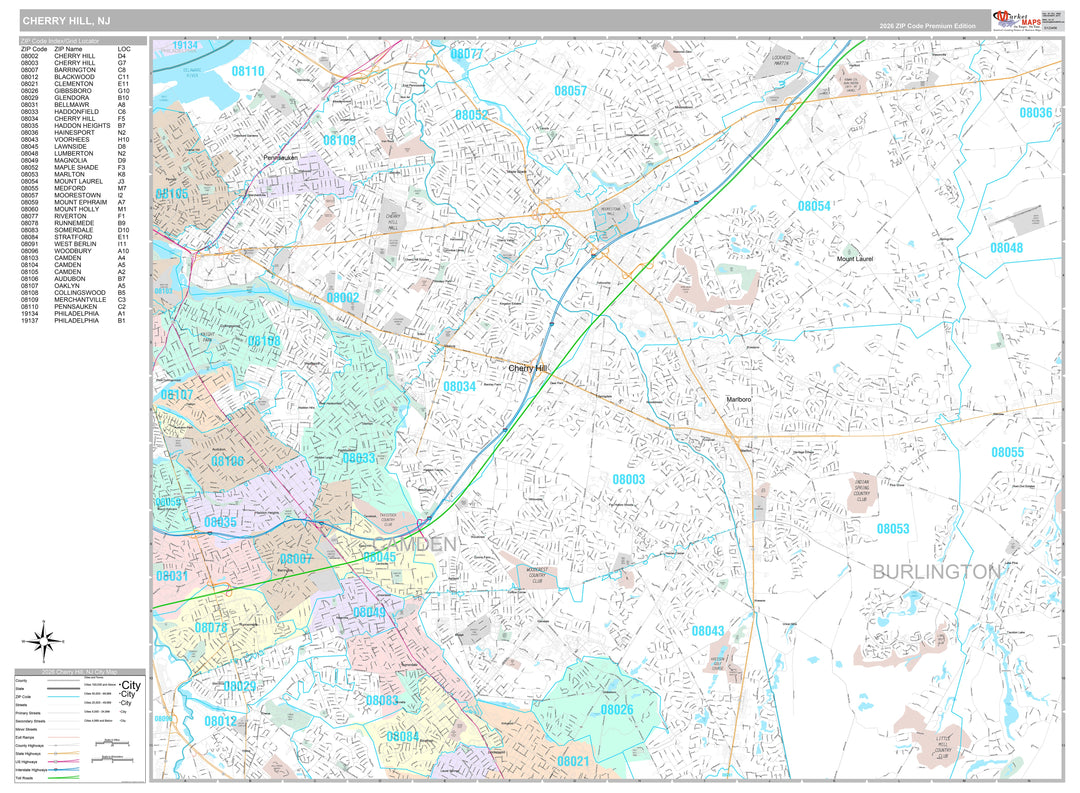Screen dimensions: 1080x793
Task: Click the 08109 ZIP label on the map
Action: tap(340, 141)
